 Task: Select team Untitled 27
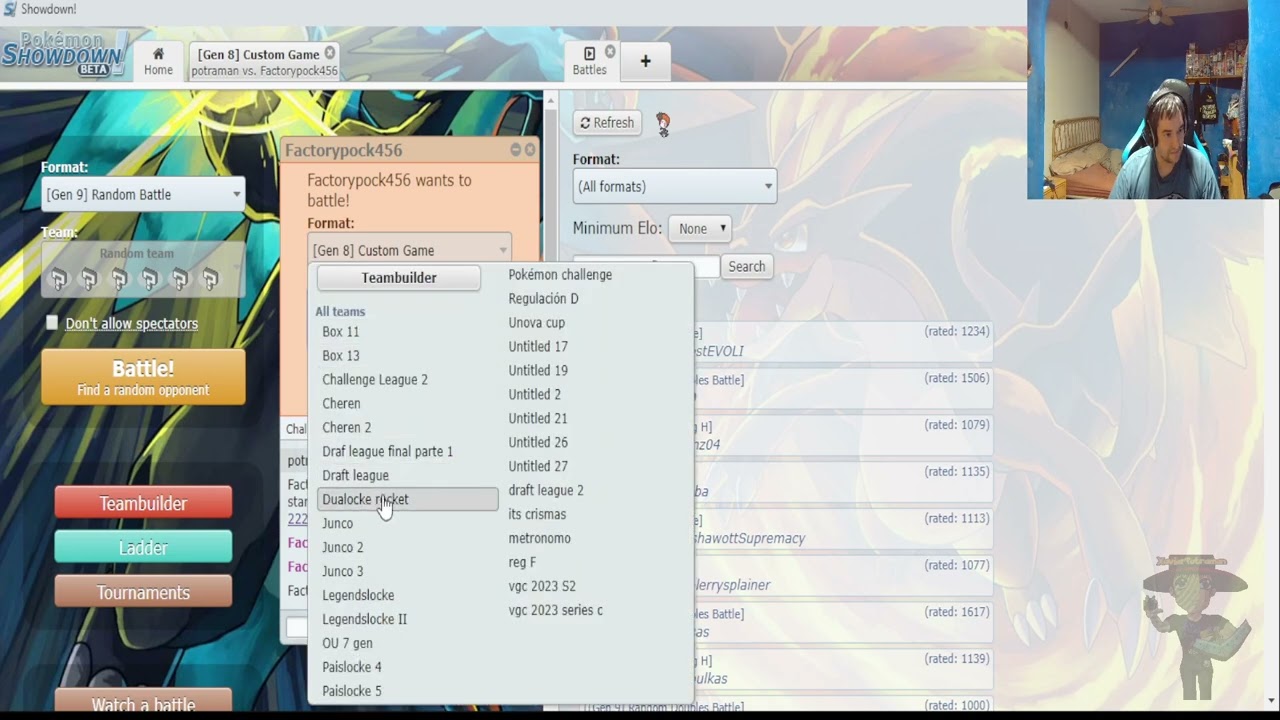[x=594, y=467]
